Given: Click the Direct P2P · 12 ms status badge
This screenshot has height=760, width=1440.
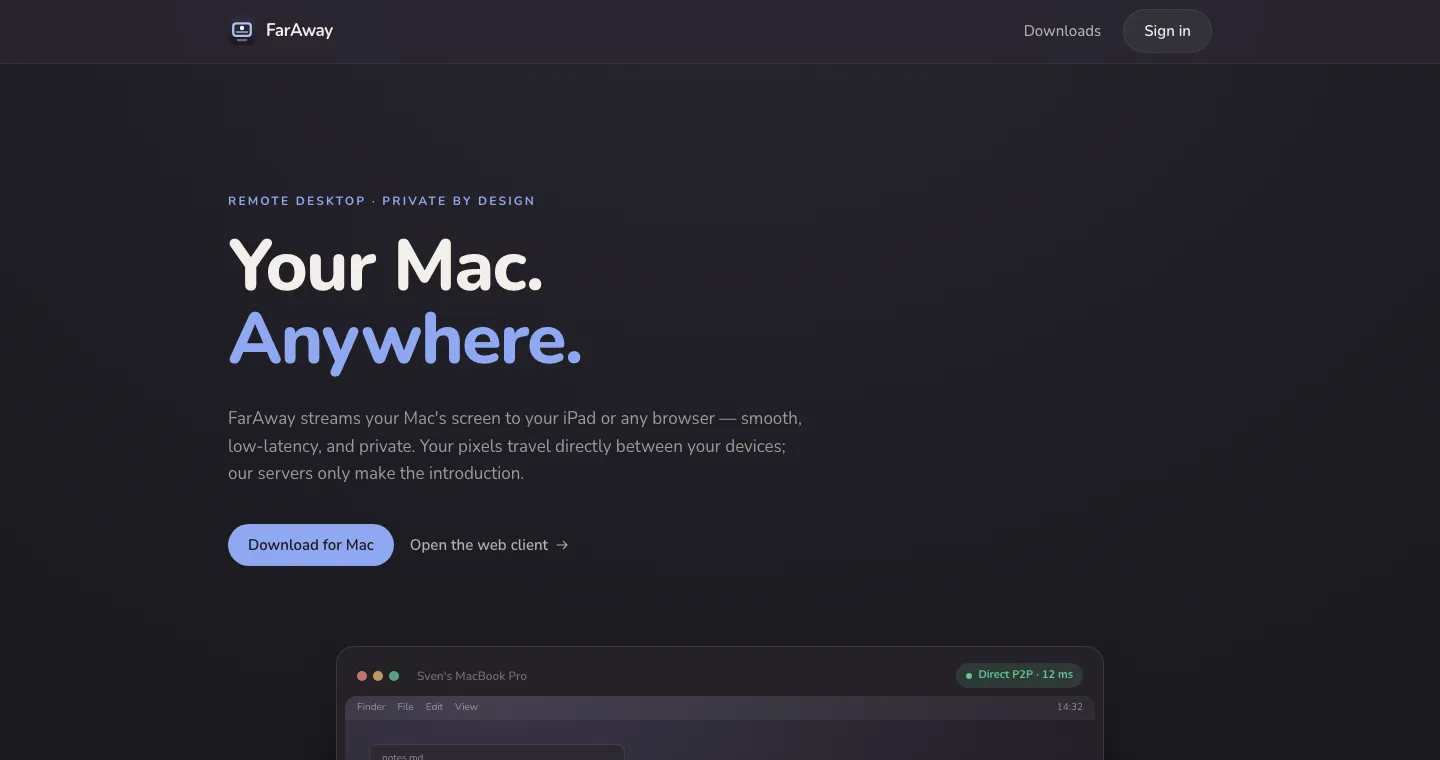Looking at the screenshot, I should point(1019,675).
